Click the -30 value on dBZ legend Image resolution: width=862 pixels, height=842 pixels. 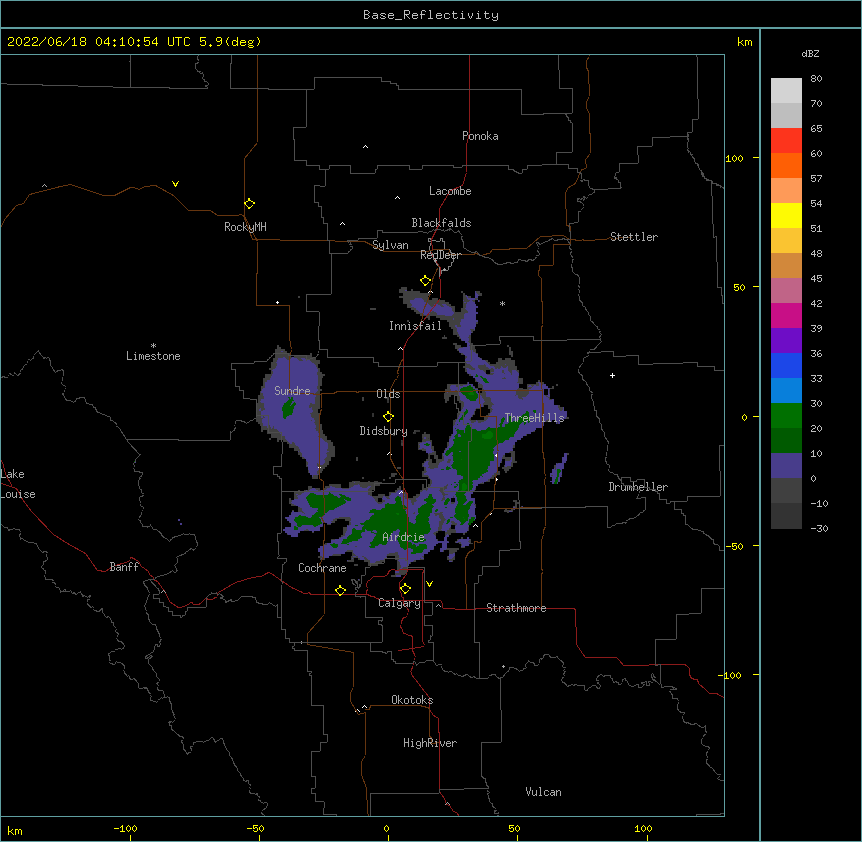819,529
